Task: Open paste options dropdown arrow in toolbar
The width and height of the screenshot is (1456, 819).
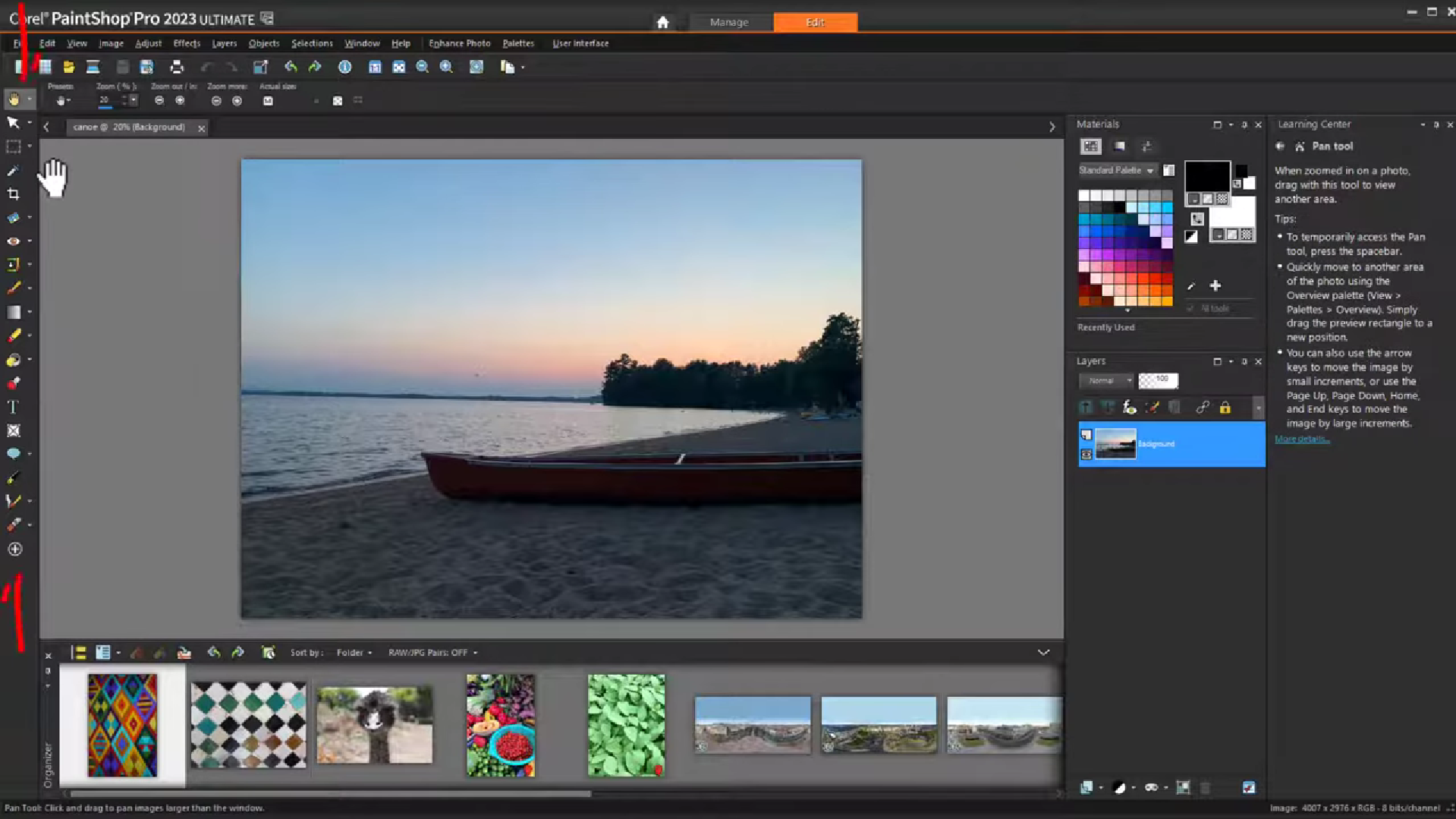Action: 523,67
